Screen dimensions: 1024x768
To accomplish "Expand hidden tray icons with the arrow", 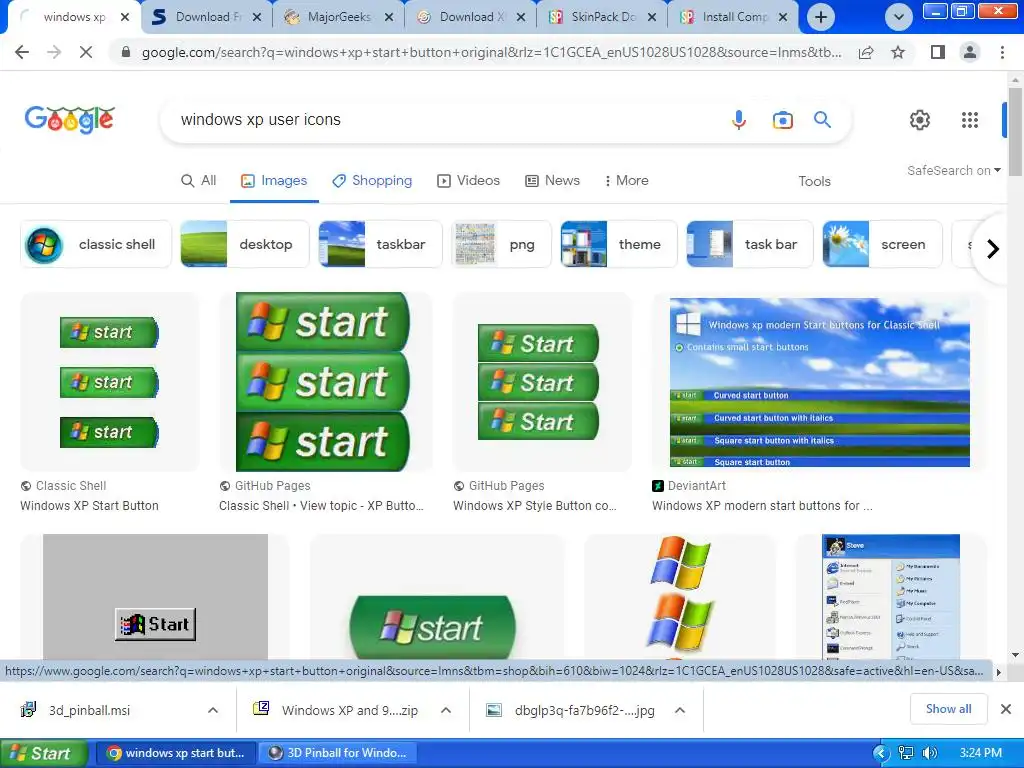I will (x=880, y=753).
